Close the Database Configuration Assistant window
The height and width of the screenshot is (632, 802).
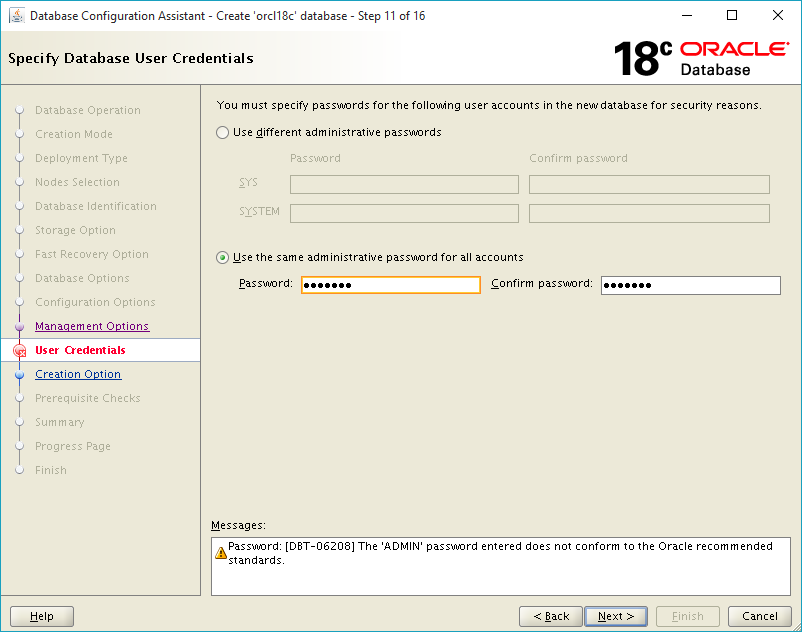(777, 15)
